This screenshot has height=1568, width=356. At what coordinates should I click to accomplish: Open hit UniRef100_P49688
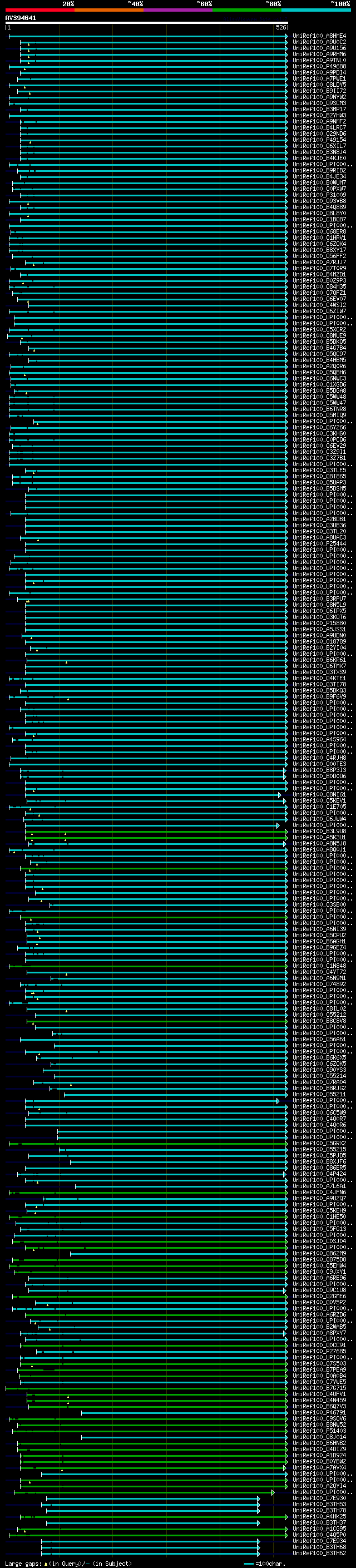(319, 66)
